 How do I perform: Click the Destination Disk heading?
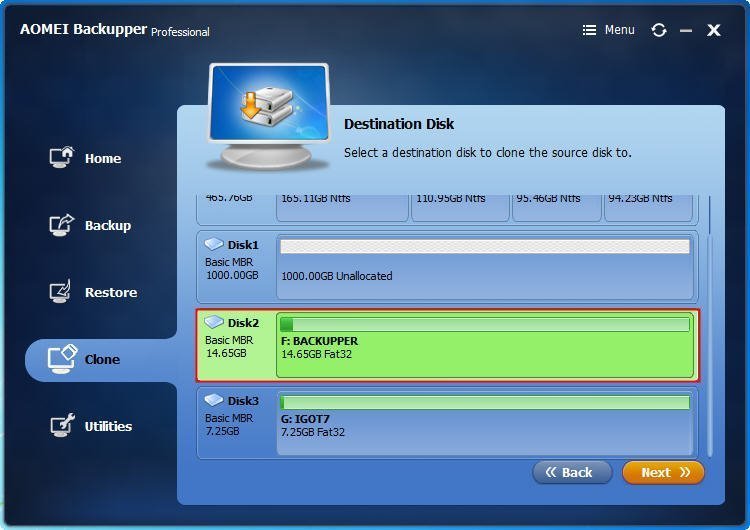[x=399, y=124]
